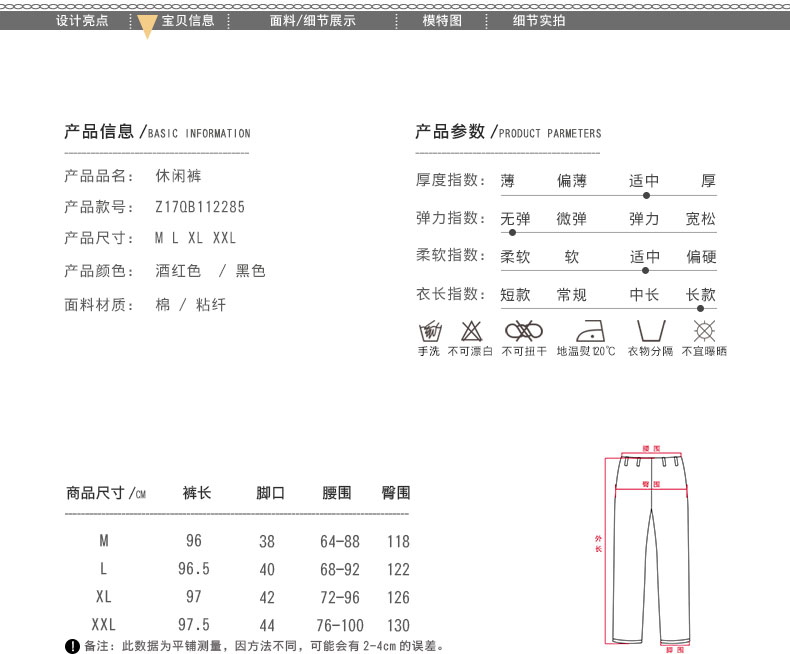Screen dimensions: 790x654
Task: Click the no sun exposure icon
Action: point(704,330)
